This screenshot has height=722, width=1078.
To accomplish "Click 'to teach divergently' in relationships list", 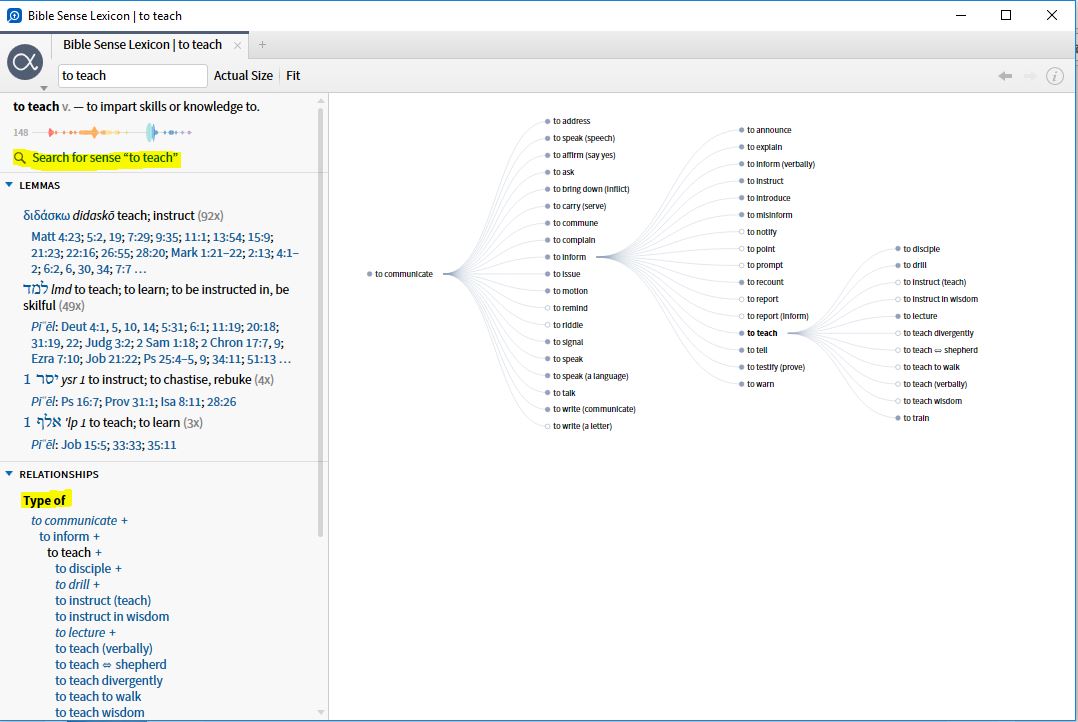I will (x=109, y=681).
